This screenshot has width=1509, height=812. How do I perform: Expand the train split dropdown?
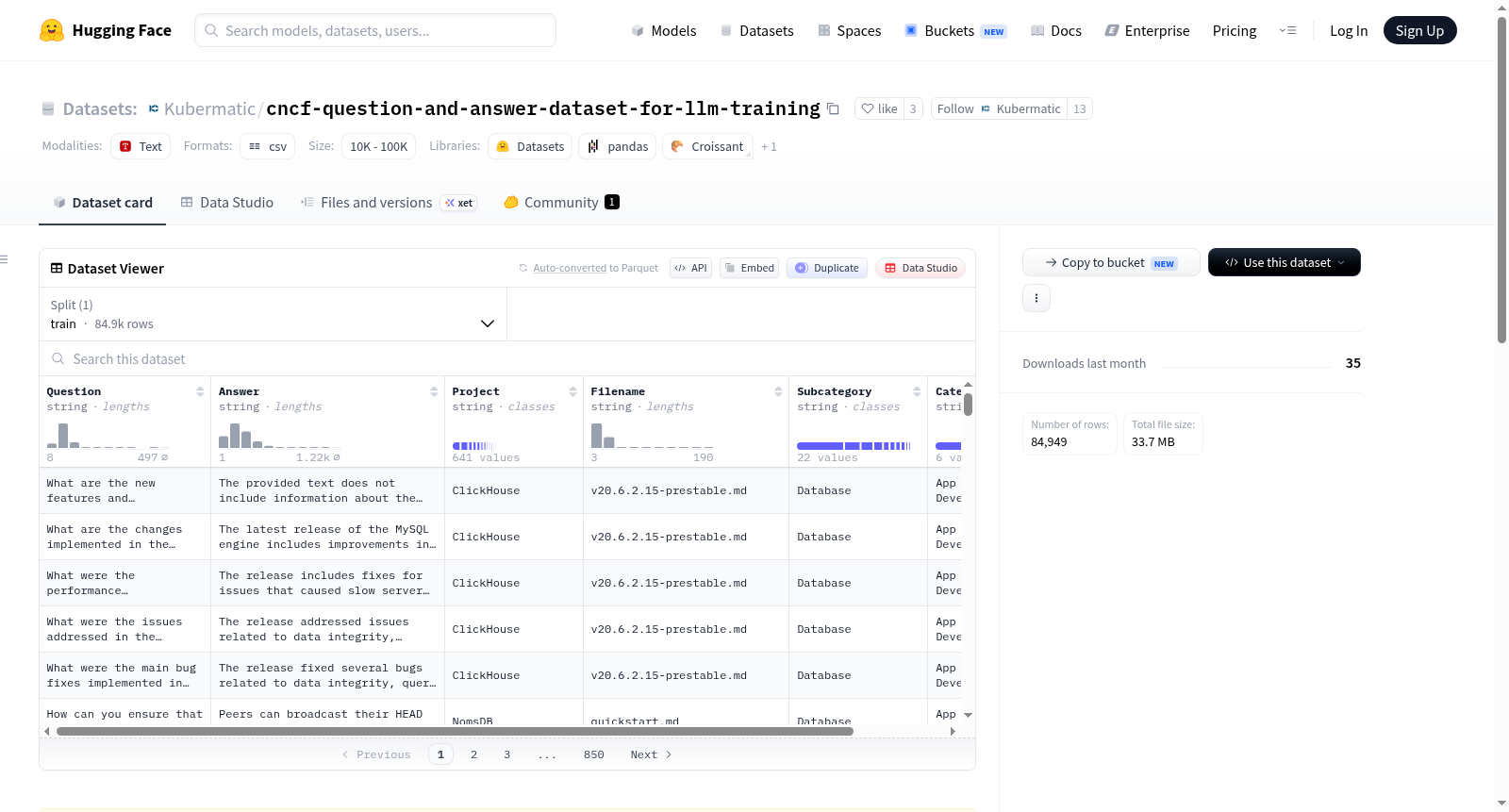point(273,314)
